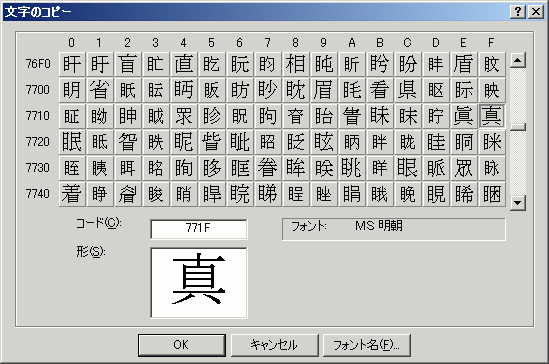Select character 眼 at code 773C
The height and width of the screenshot is (364, 549).
point(408,168)
